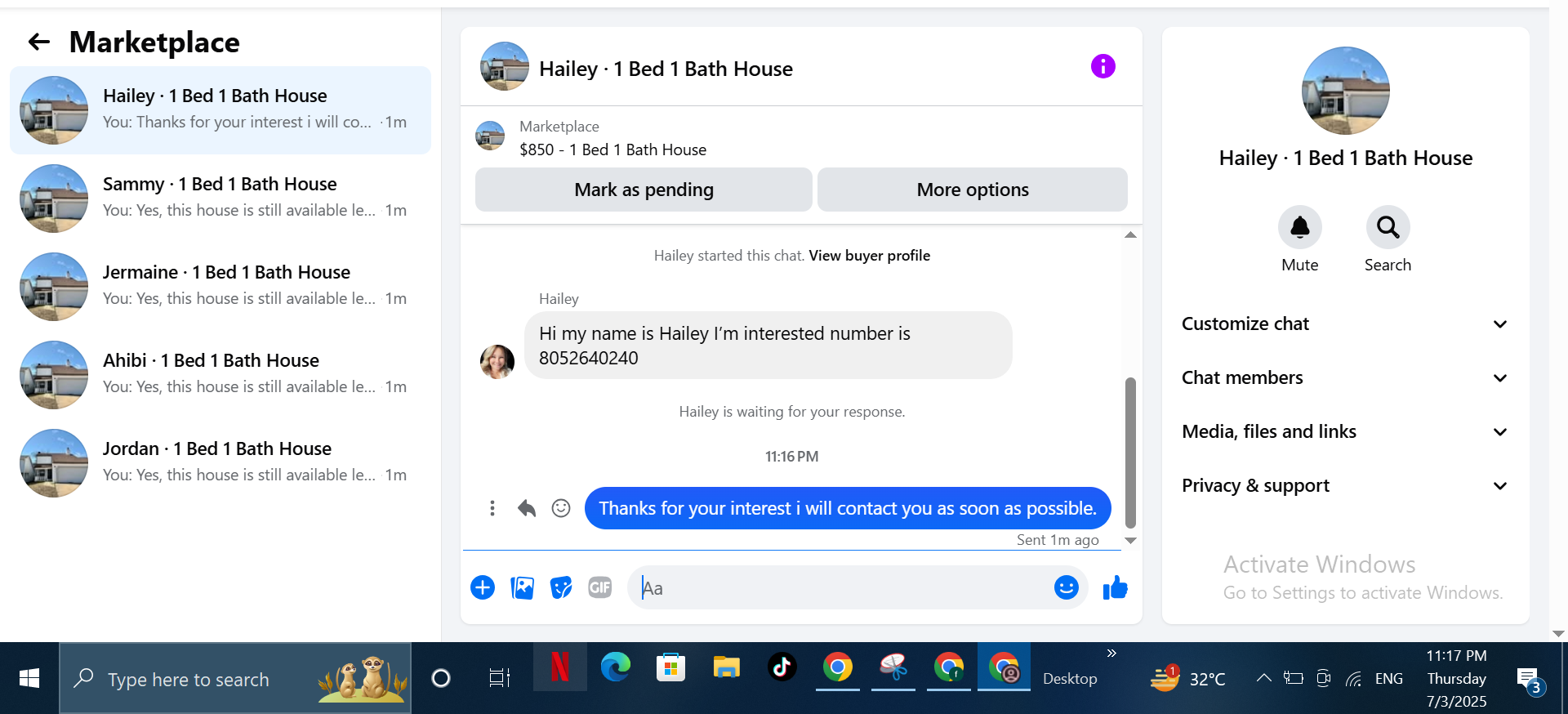Viewport: 1568px width, 714px height.
Task: React to sent message with emoji
Action: (x=561, y=508)
